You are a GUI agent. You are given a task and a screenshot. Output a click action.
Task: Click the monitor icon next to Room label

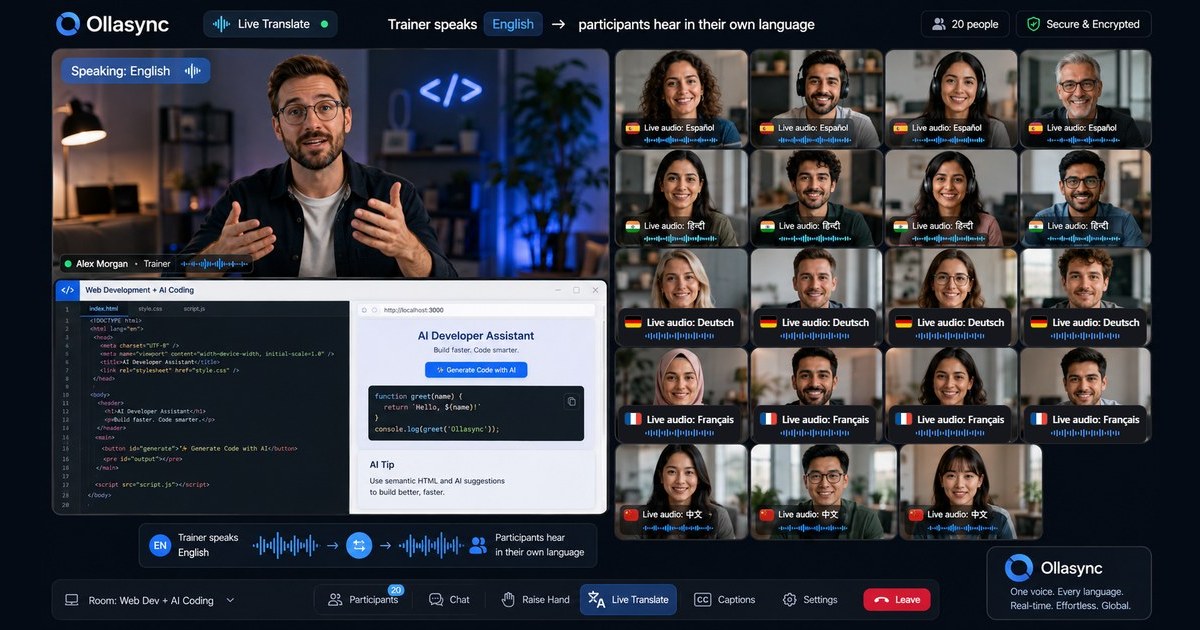click(72, 600)
